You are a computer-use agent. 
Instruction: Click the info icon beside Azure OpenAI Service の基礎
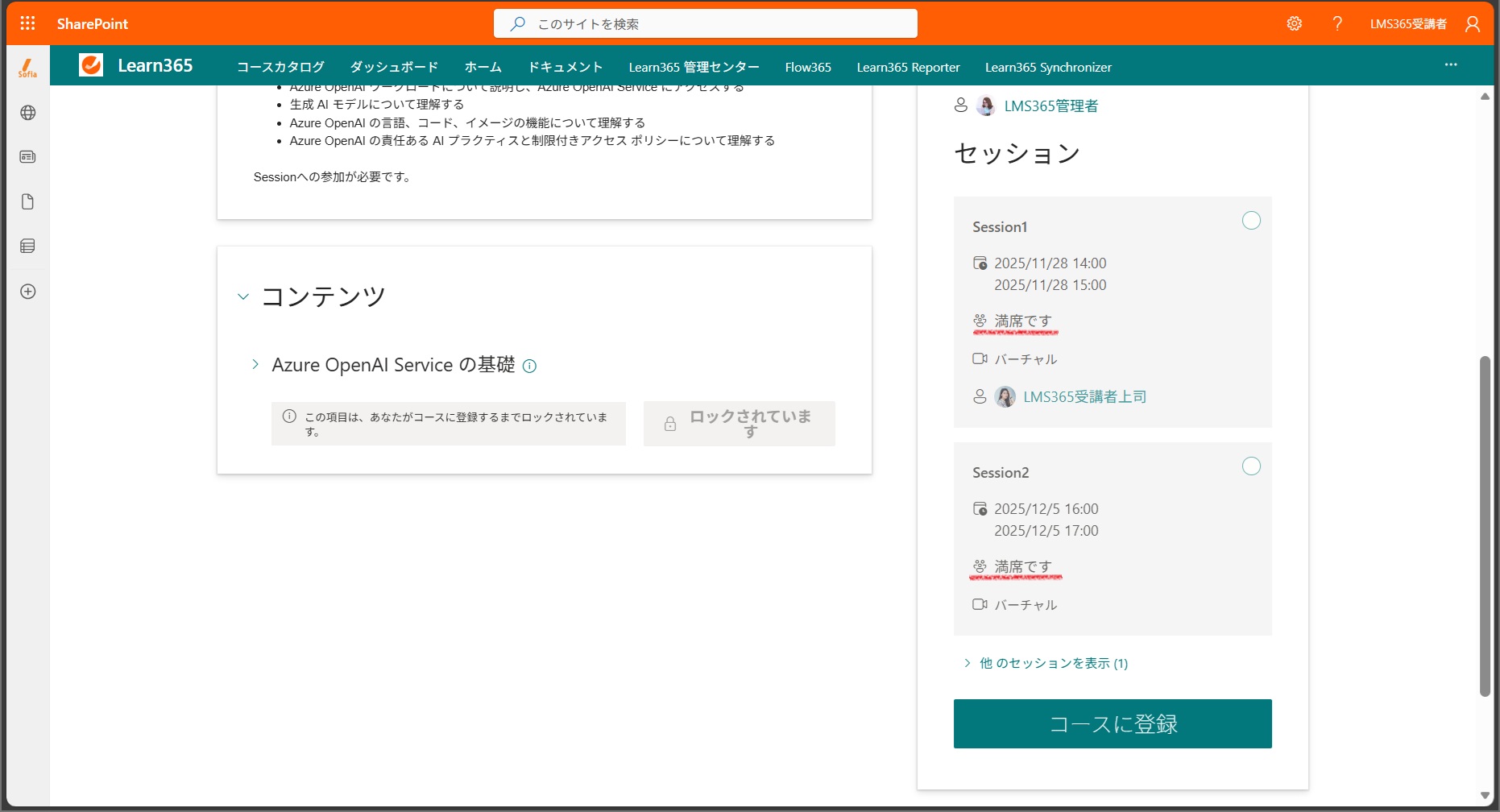[529, 366]
